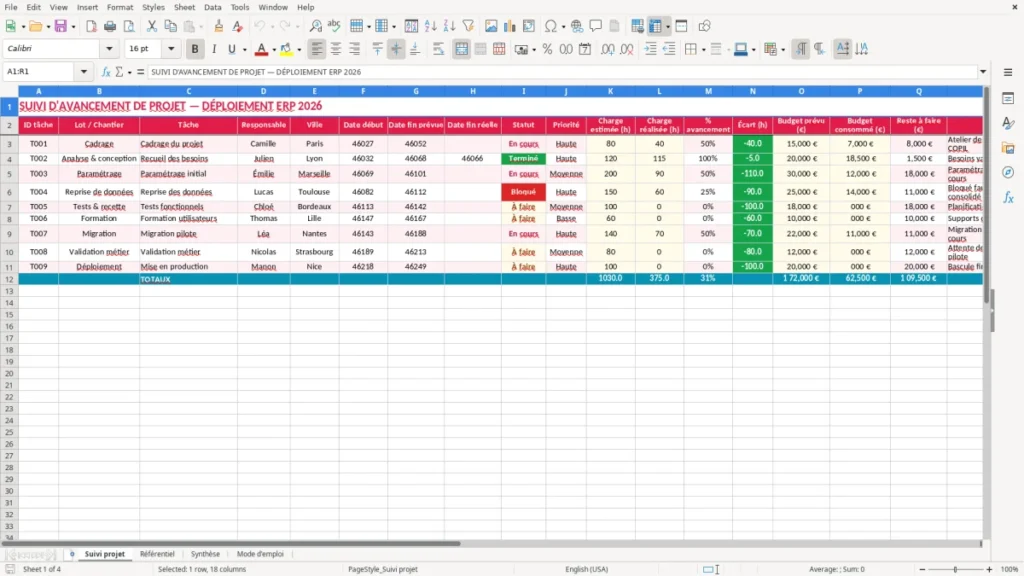Screen dimensions: 1024x576
Task: Click the Clear Direct Formatting icon
Action: point(238,26)
